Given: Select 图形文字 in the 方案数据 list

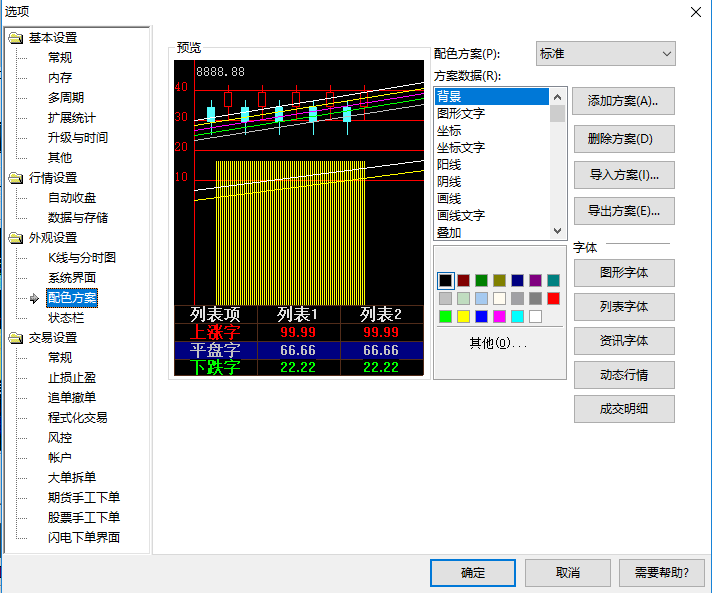Looking at the screenshot, I should click(x=492, y=114).
